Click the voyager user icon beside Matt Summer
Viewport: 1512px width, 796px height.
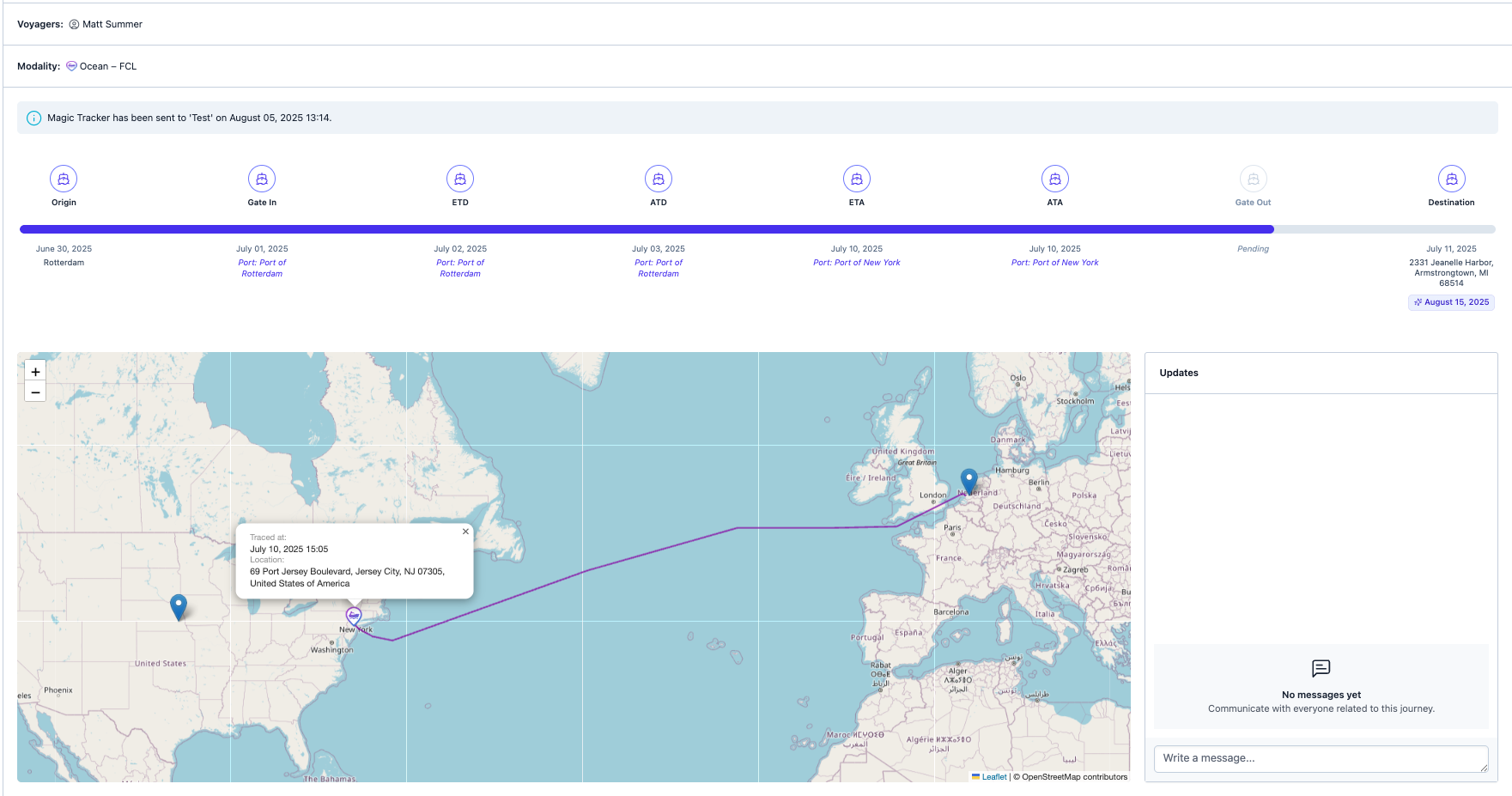(x=74, y=24)
